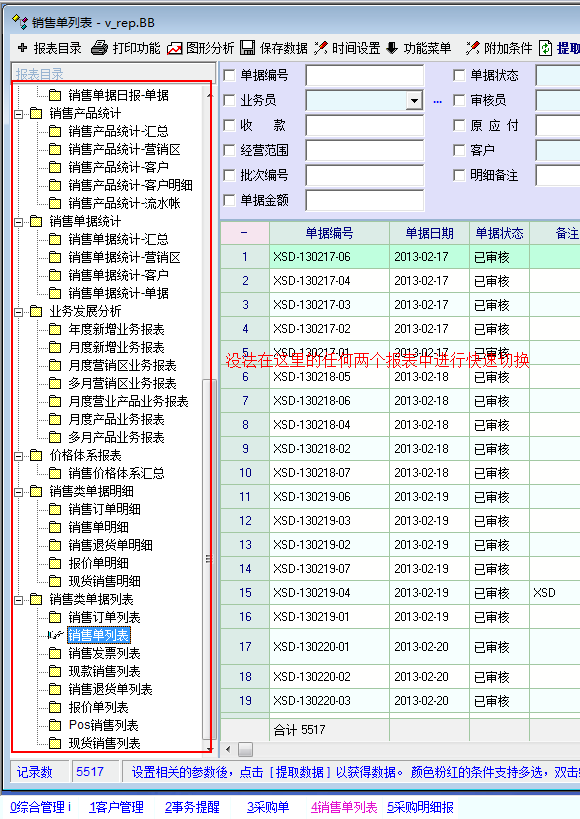Image resolution: width=580 pixels, height=819 pixels.
Task: Collapse the 销售单据统计 tree node
Action: [x=19, y=221]
